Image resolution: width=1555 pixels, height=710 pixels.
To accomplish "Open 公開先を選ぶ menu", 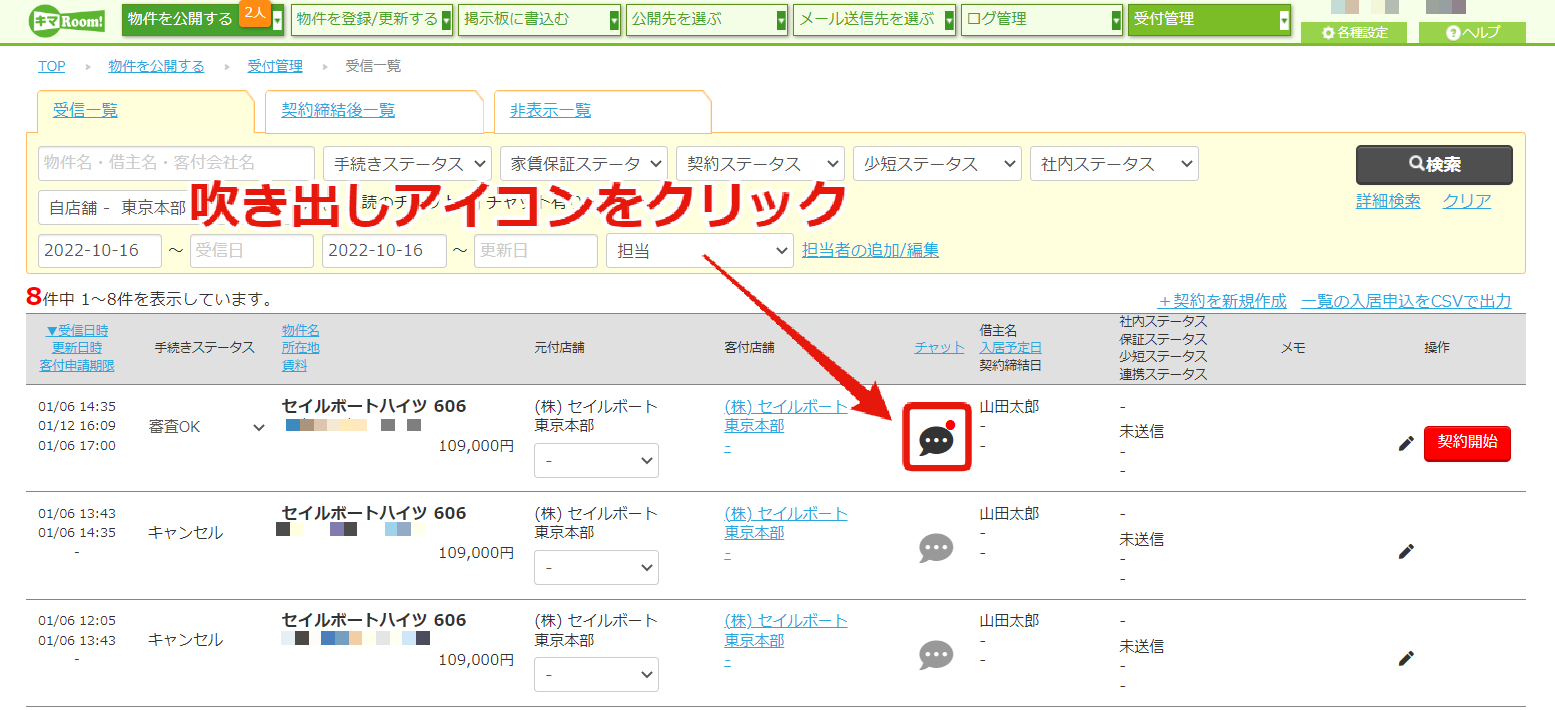I will coord(706,19).
